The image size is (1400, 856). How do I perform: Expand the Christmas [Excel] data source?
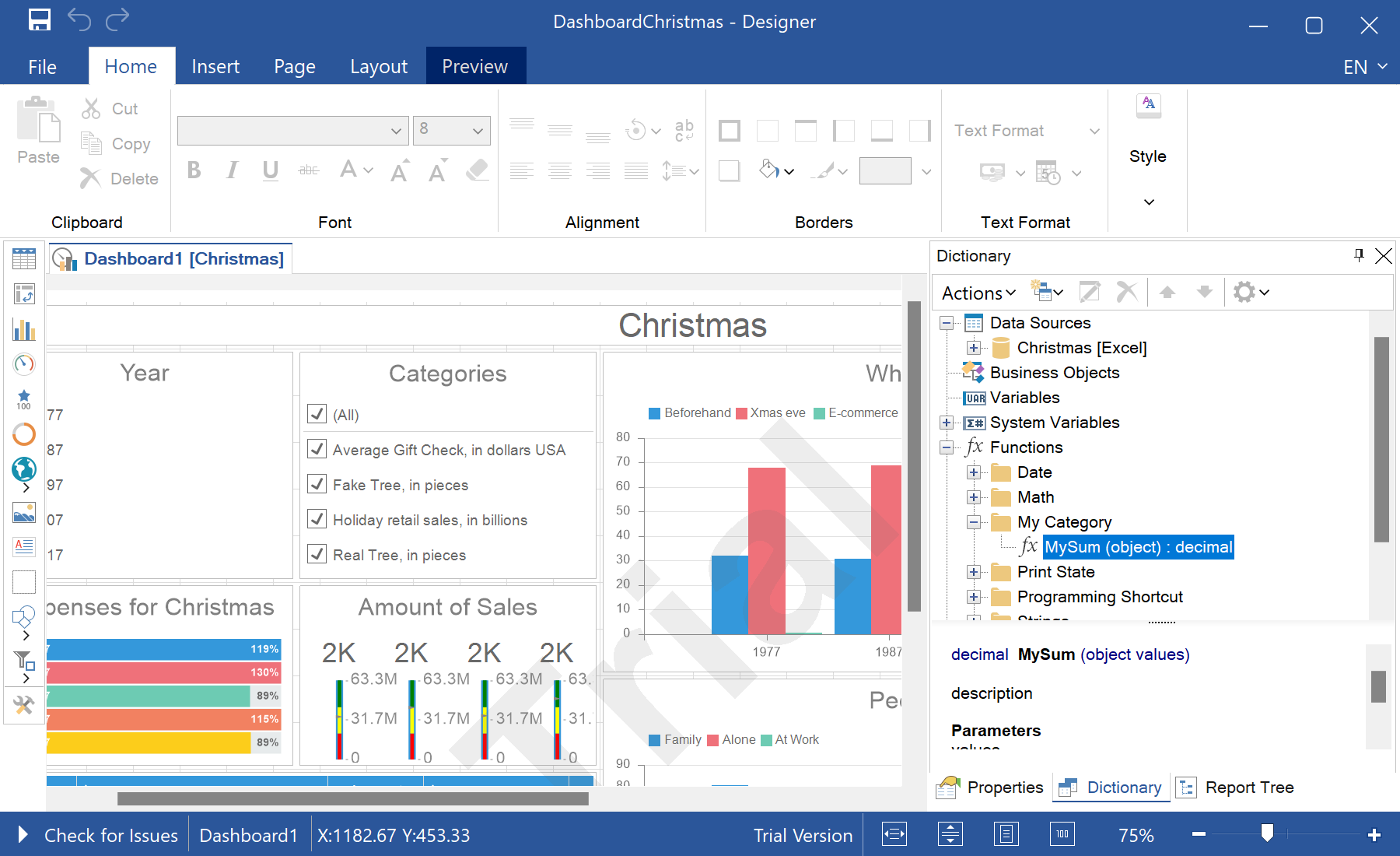[973, 348]
